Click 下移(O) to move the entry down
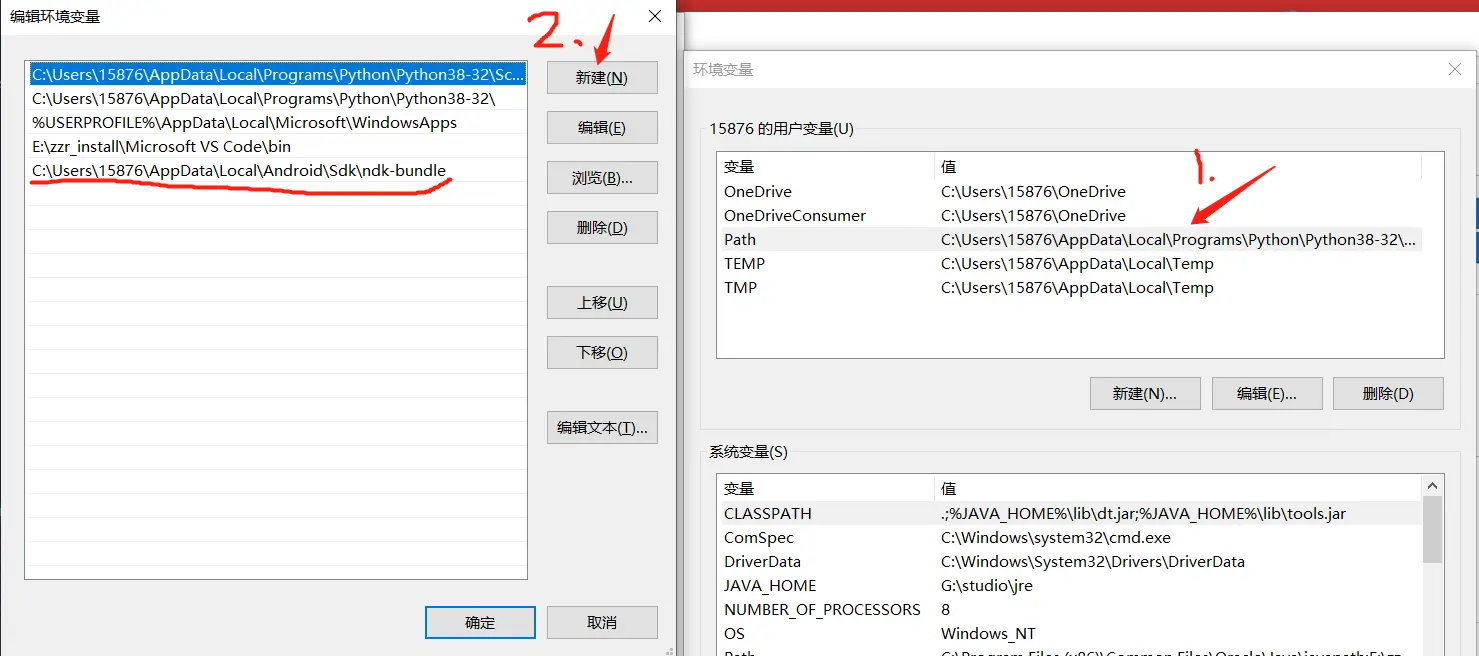 (x=601, y=352)
